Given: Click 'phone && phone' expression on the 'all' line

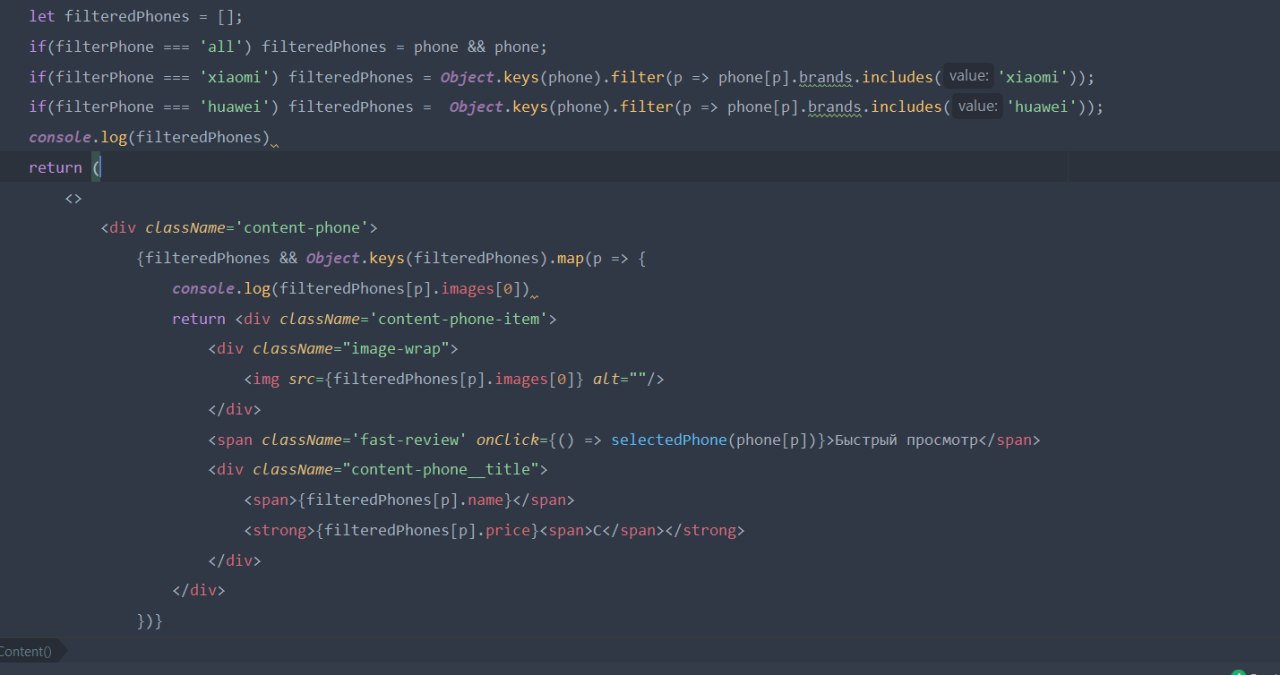Looking at the screenshot, I should point(476,47).
